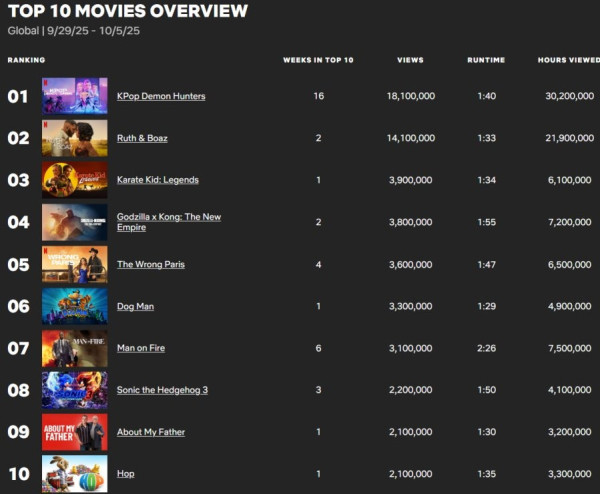Screen dimensions: 600x494
Task: Click the Godzilla x Kong poster thumbnail
Action: point(75,222)
